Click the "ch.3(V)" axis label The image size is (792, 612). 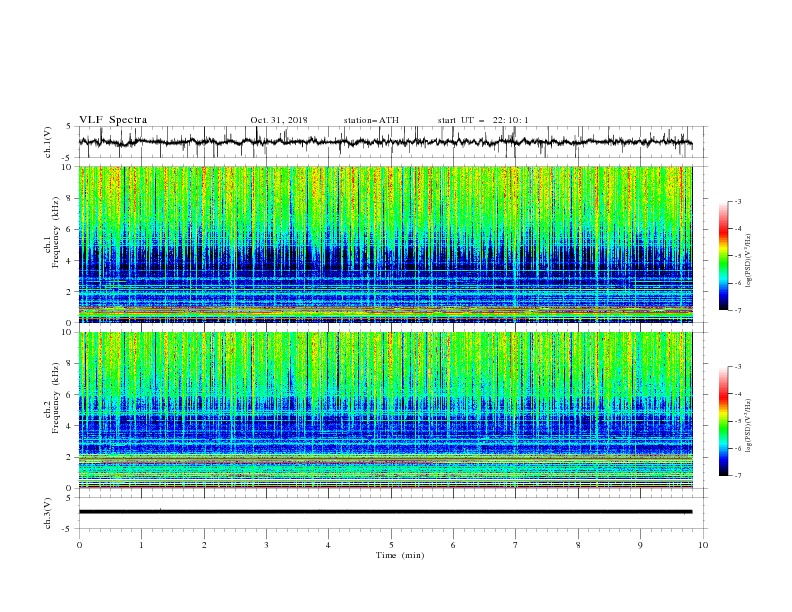click(48, 513)
